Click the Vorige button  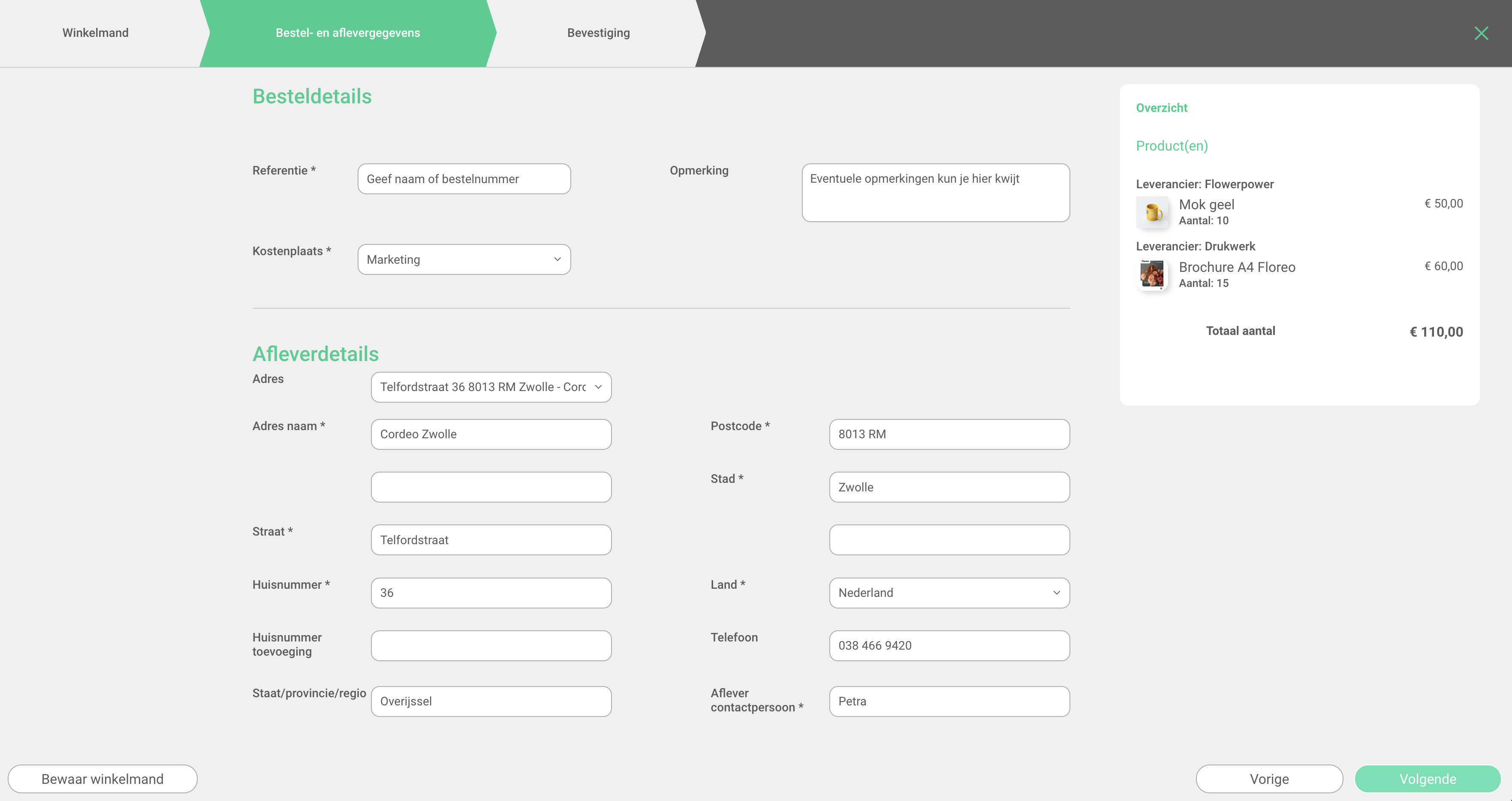tap(1269, 779)
